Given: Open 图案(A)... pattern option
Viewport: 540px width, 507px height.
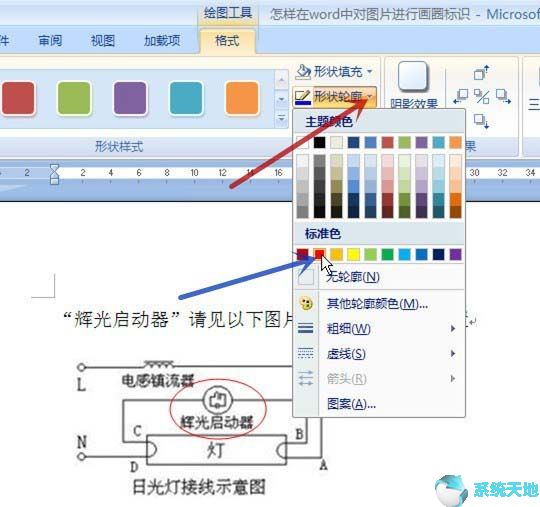Looking at the screenshot, I should (379, 404).
